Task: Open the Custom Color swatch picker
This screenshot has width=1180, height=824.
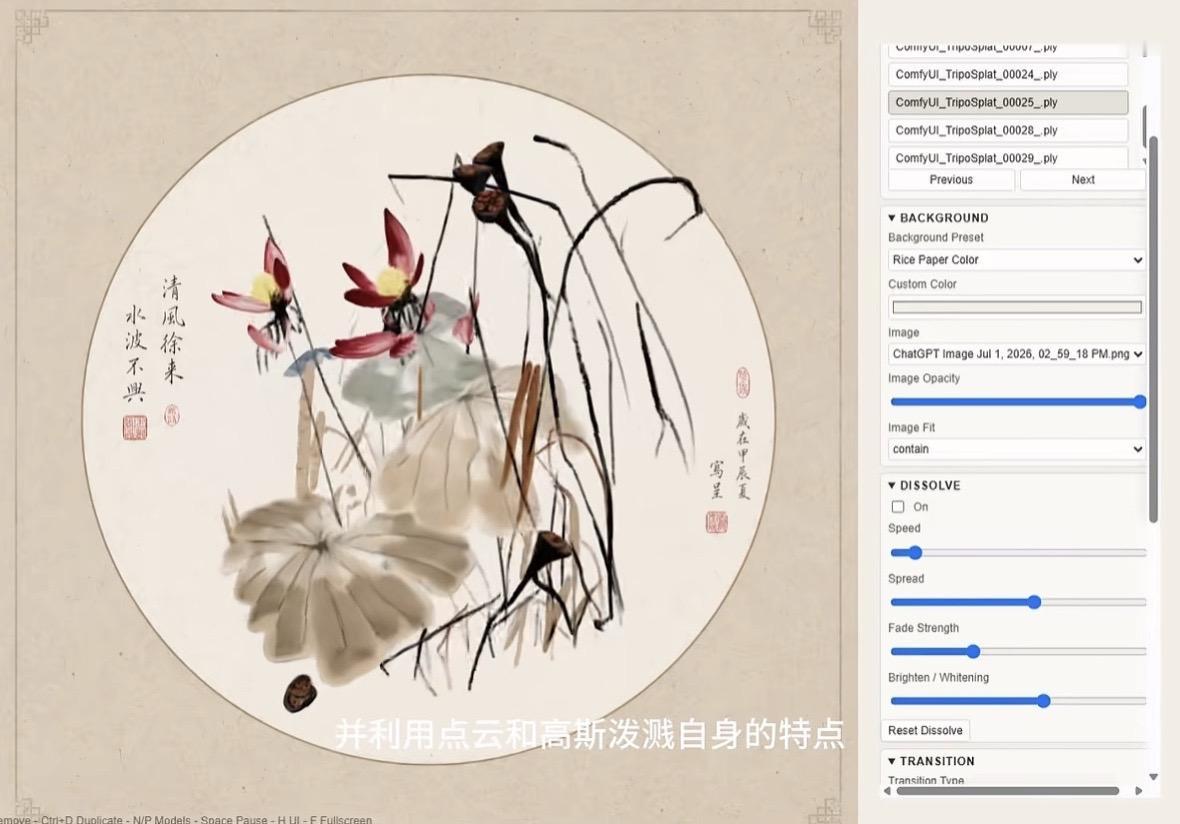Action: coord(1017,307)
